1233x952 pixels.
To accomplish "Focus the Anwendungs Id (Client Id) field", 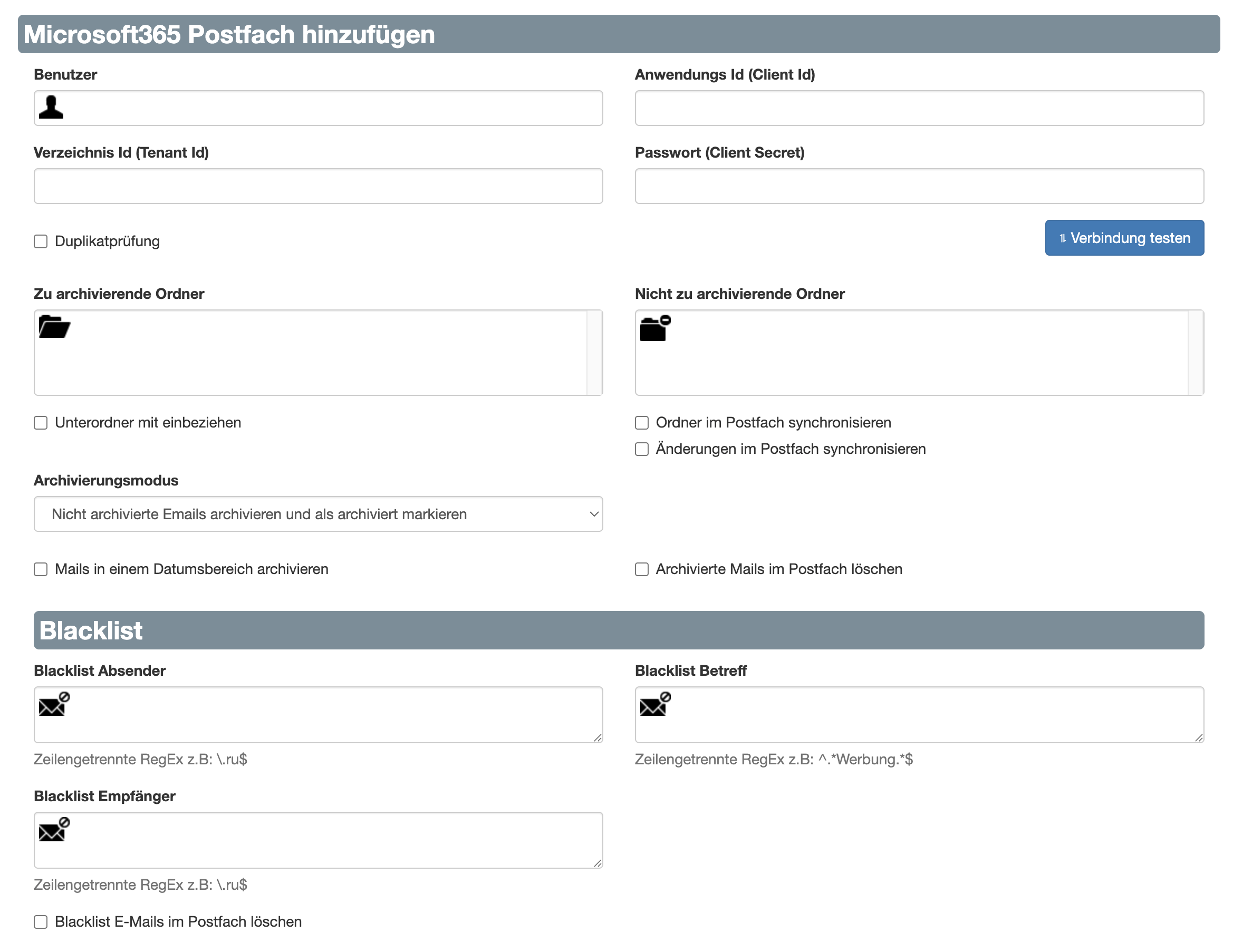I will (919, 108).
